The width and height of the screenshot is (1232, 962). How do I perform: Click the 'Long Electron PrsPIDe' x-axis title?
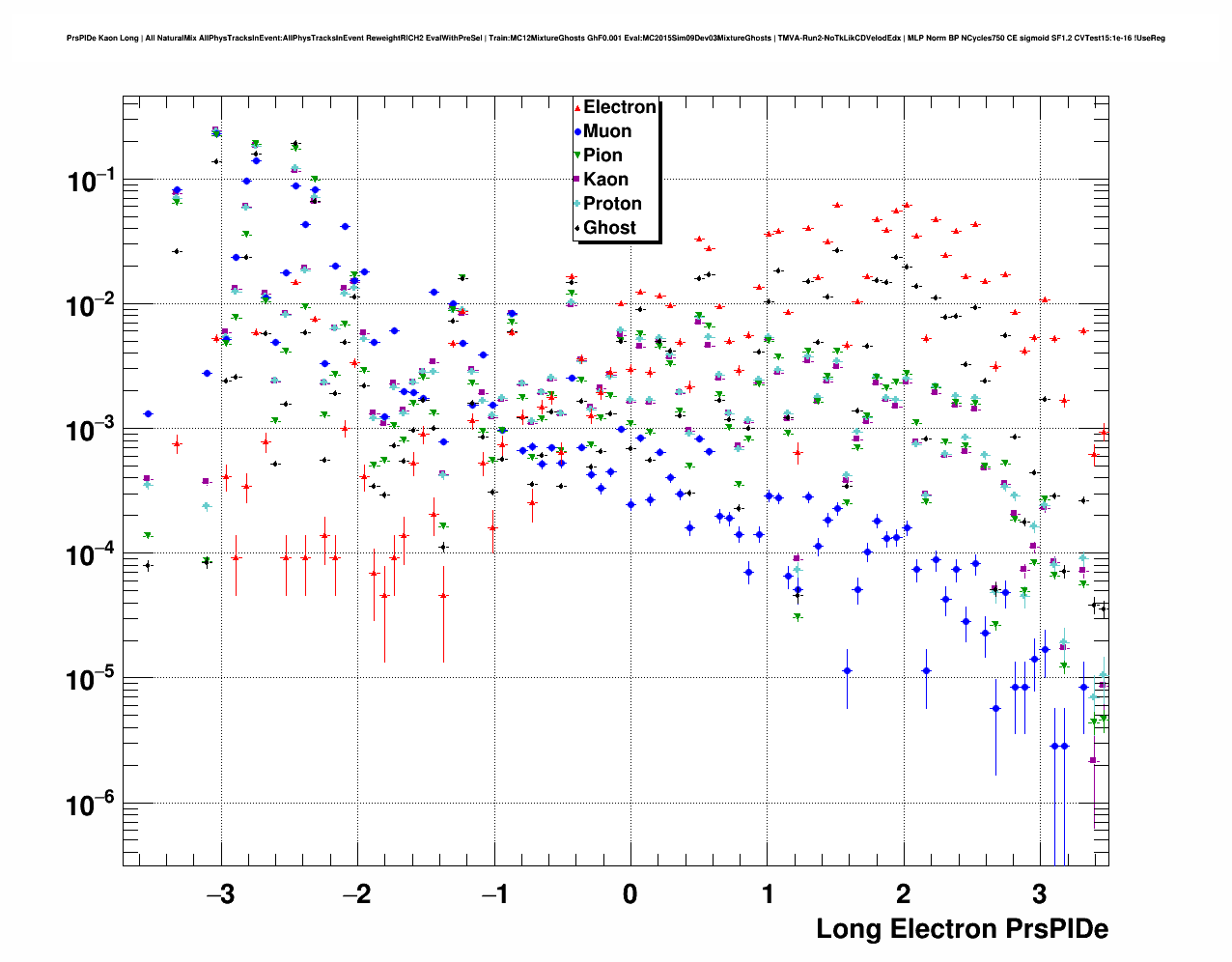tap(962, 929)
